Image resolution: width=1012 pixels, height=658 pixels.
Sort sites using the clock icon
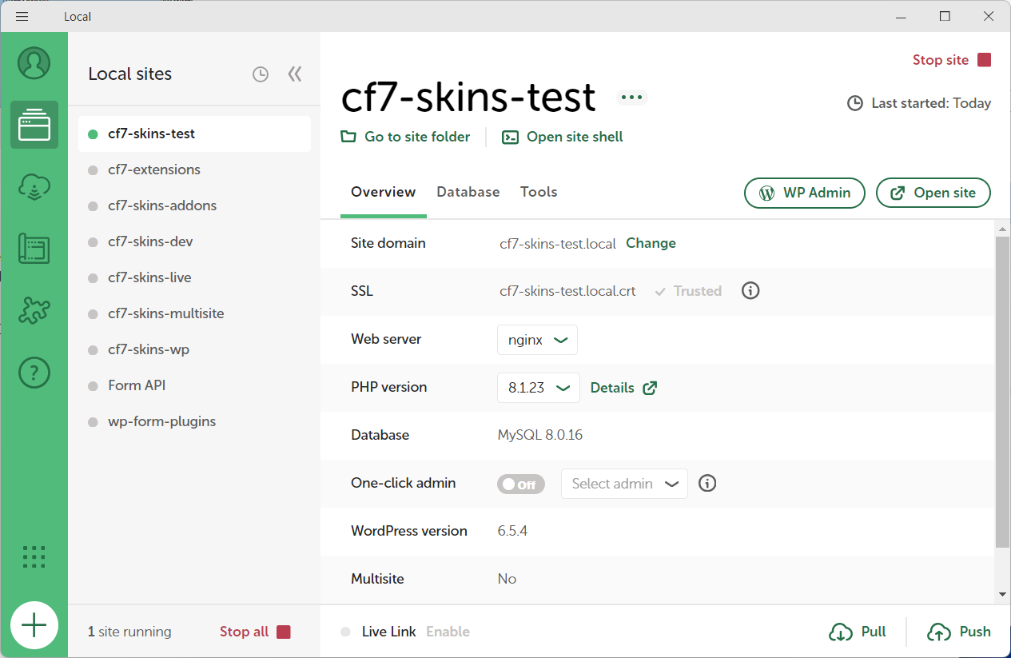click(260, 74)
